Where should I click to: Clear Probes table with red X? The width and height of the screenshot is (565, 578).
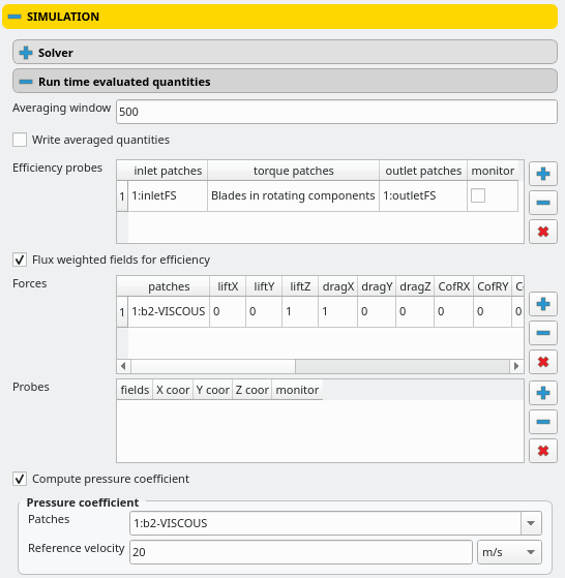point(543,450)
